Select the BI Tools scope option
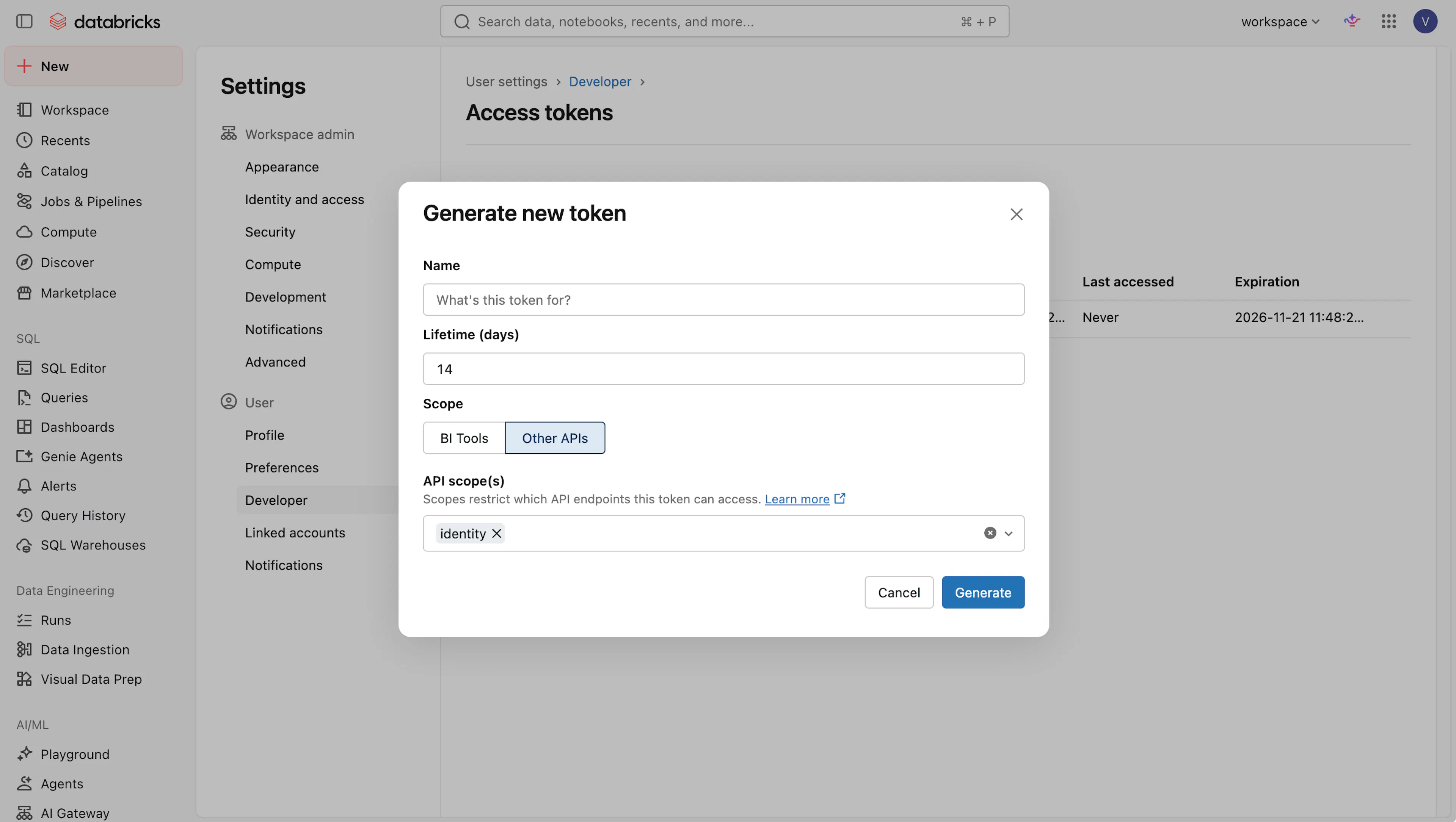1456x822 pixels. pos(464,438)
